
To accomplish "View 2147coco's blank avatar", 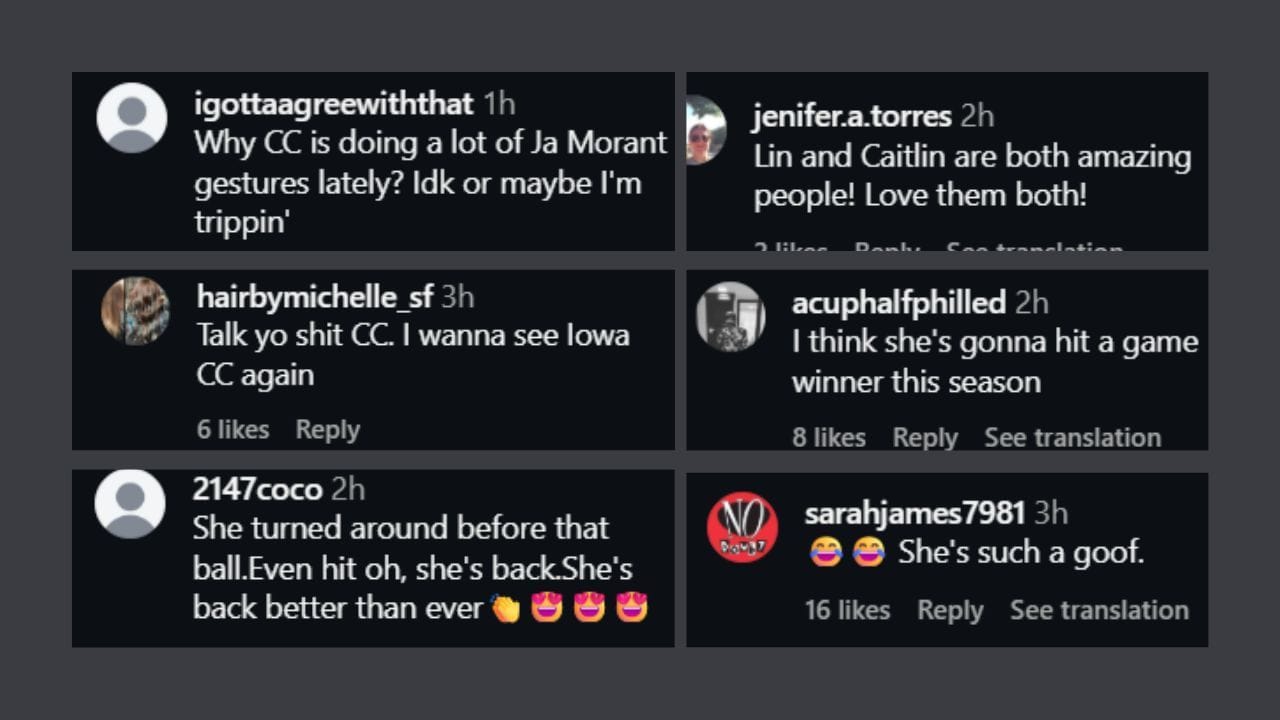I will (131, 504).
